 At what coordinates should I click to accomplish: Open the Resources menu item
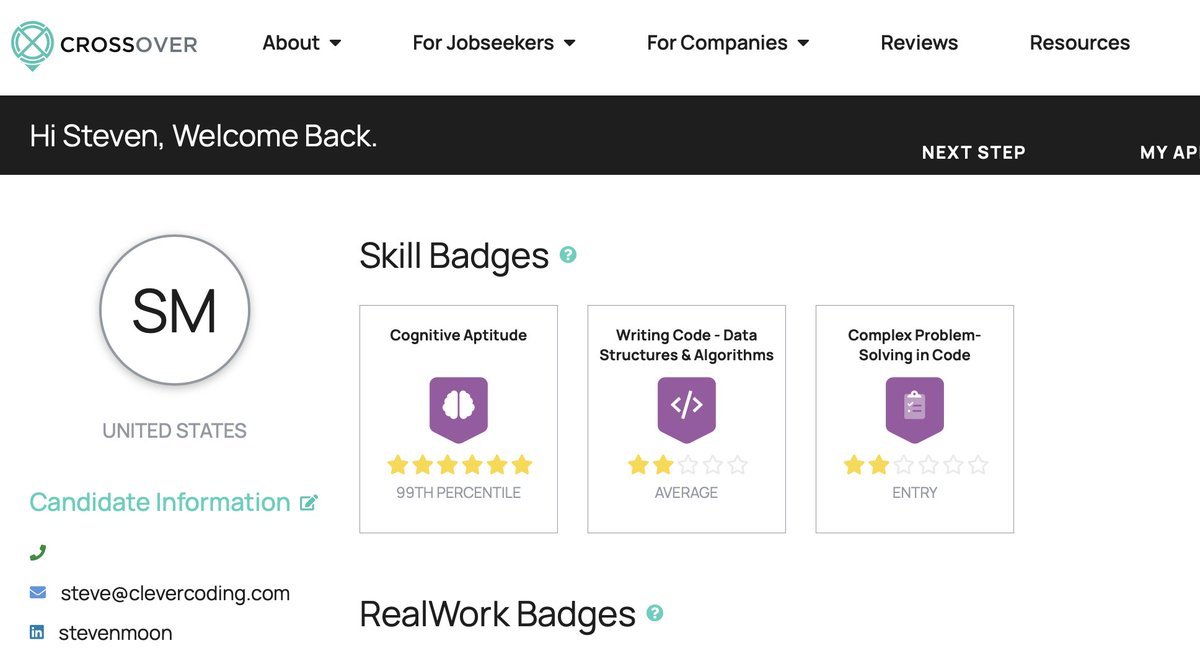1079,43
